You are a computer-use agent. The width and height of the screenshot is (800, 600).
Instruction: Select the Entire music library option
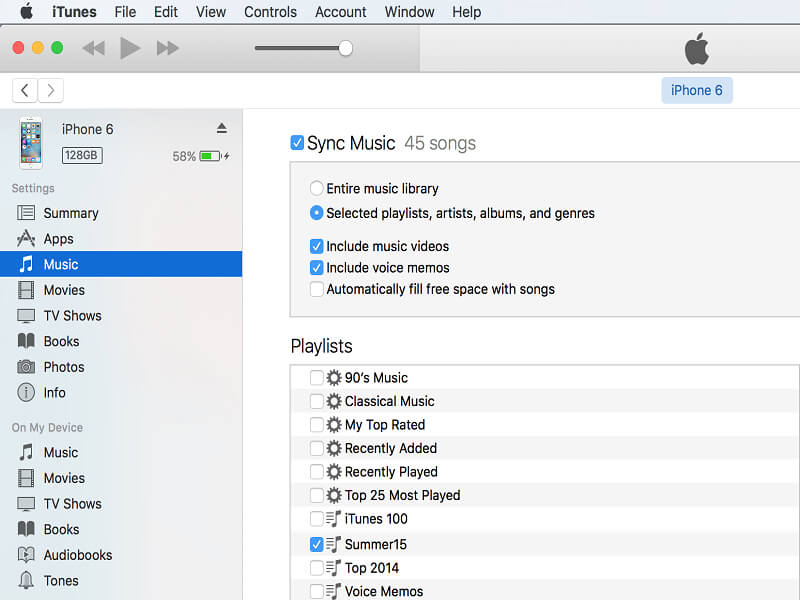click(x=317, y=188)
